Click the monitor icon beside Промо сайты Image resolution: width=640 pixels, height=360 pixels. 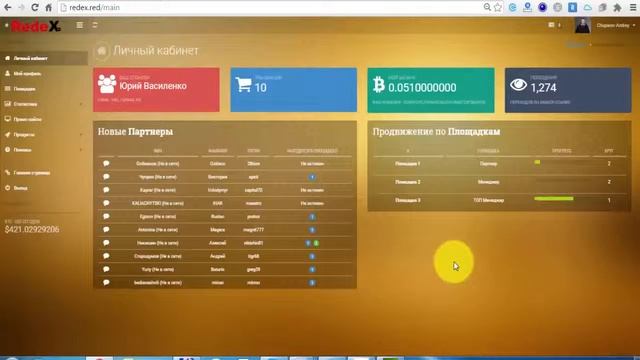[7, 119]
